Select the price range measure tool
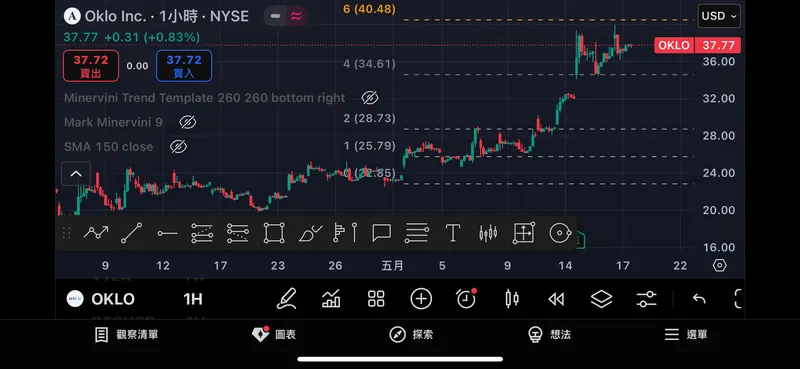Viewport: 800px width, 369px height. coord(524,233)
